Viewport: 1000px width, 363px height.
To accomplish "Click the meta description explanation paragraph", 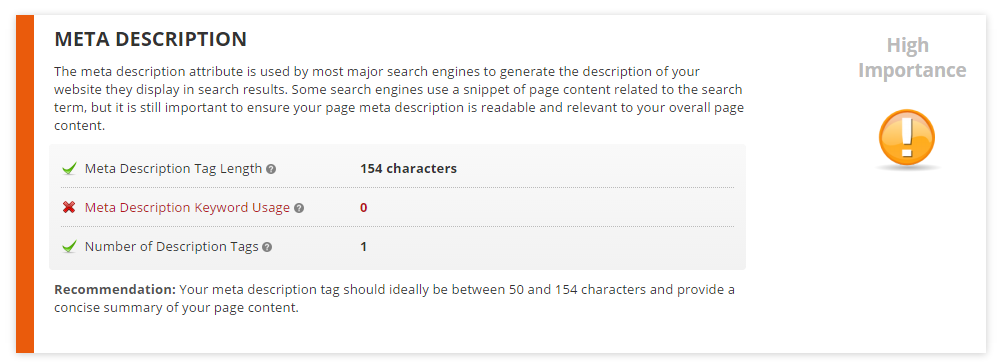I will pos(399,98).
